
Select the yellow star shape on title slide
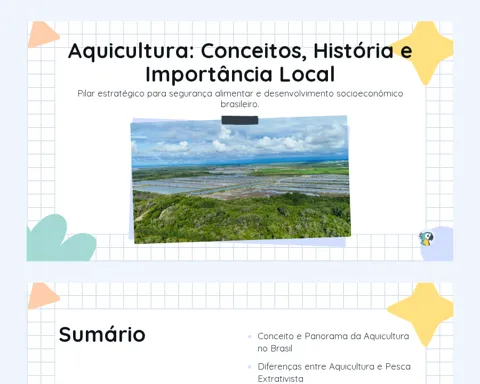point(423,52)
